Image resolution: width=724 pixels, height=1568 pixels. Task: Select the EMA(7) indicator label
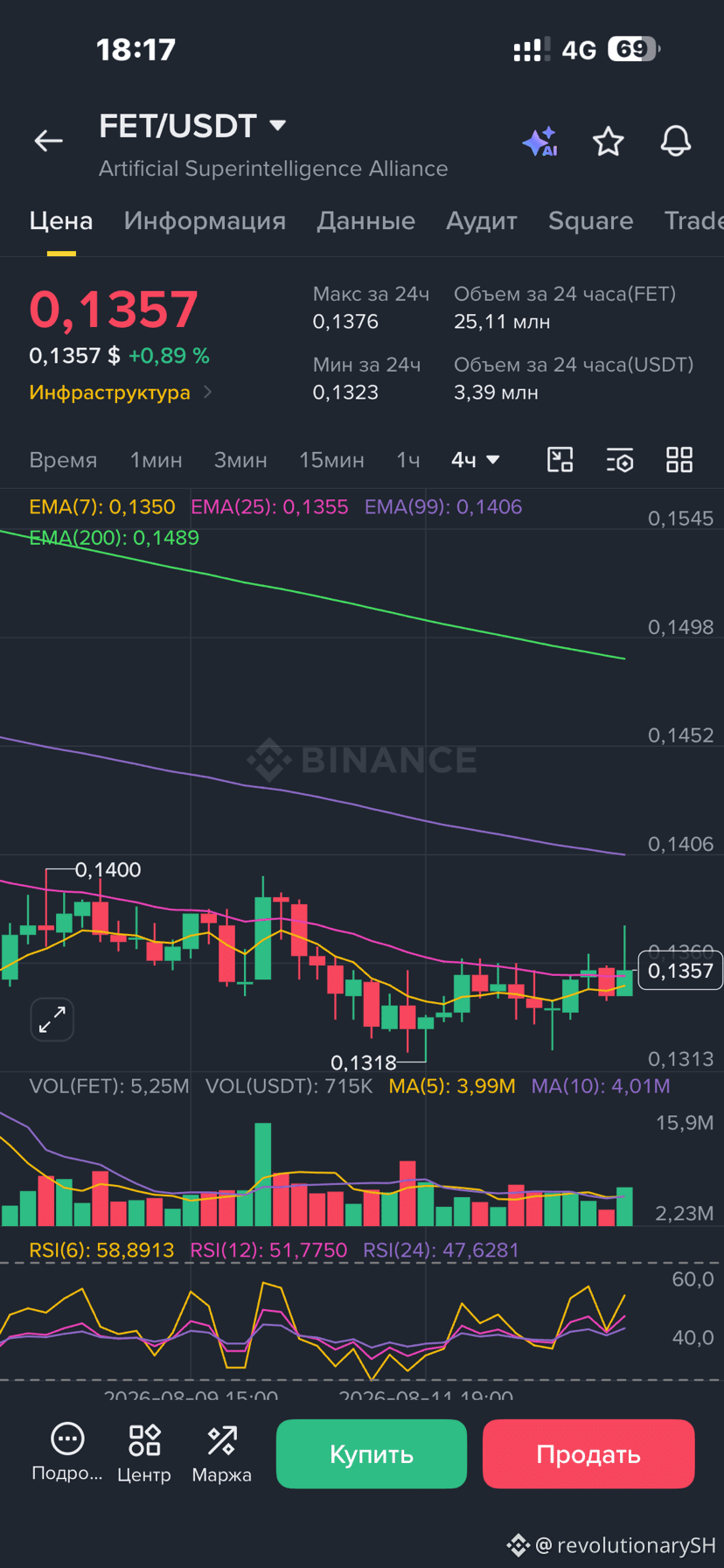point(102,507)
